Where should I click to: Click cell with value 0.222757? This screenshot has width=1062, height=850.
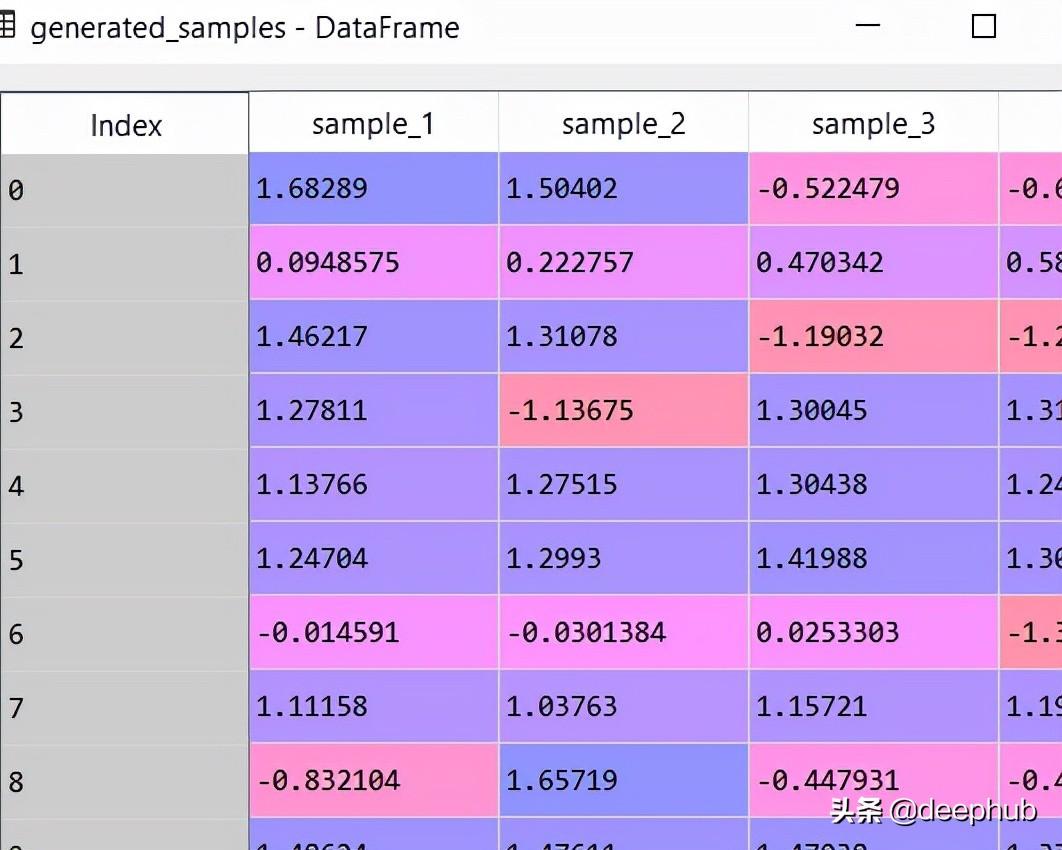point(623,262)
